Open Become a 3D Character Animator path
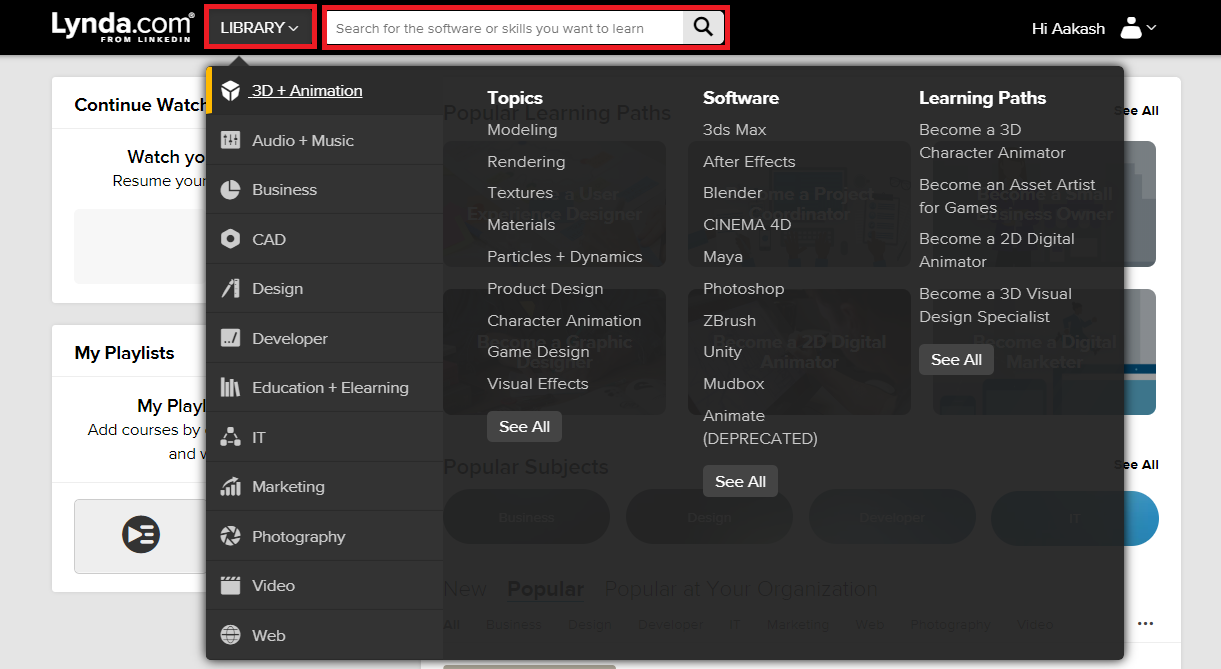Viewport: 1221px width, 669px height. pyautogui.click(x=992, y=141)
